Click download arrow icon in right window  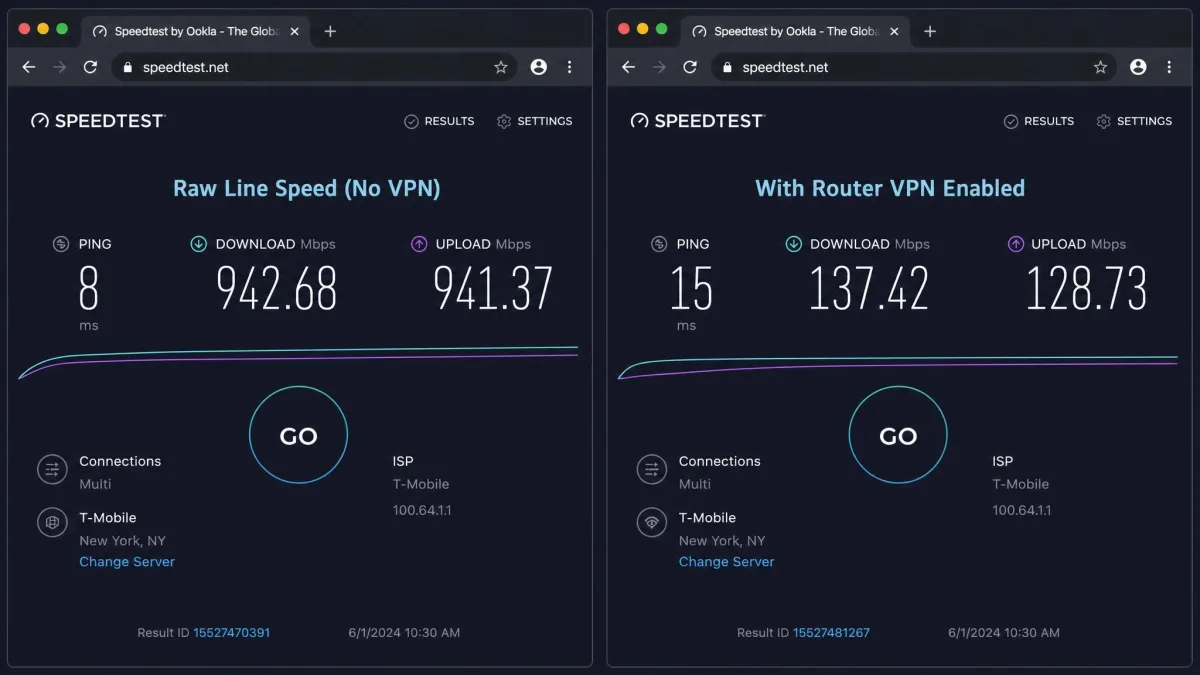point(793,244)
